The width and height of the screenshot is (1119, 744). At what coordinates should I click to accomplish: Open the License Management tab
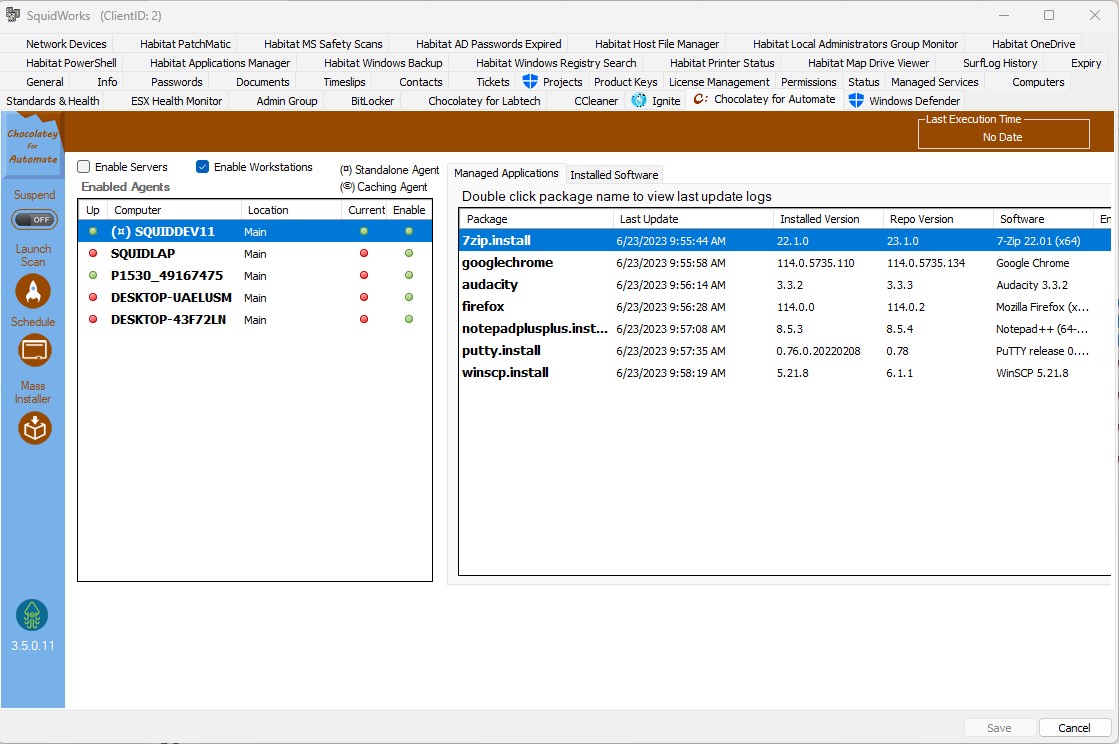719,82
